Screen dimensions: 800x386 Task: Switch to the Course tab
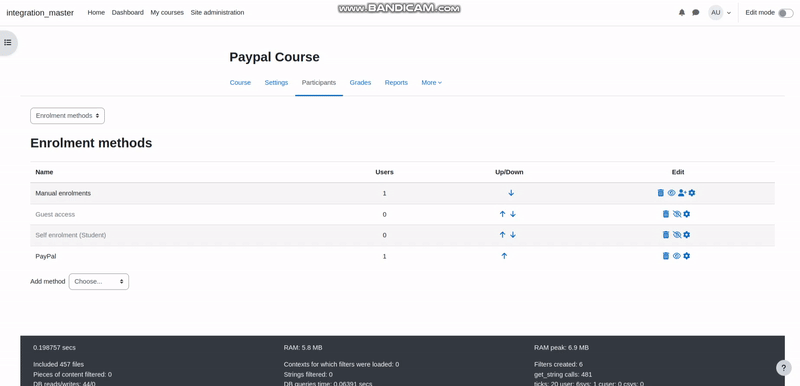click(240, 83)
